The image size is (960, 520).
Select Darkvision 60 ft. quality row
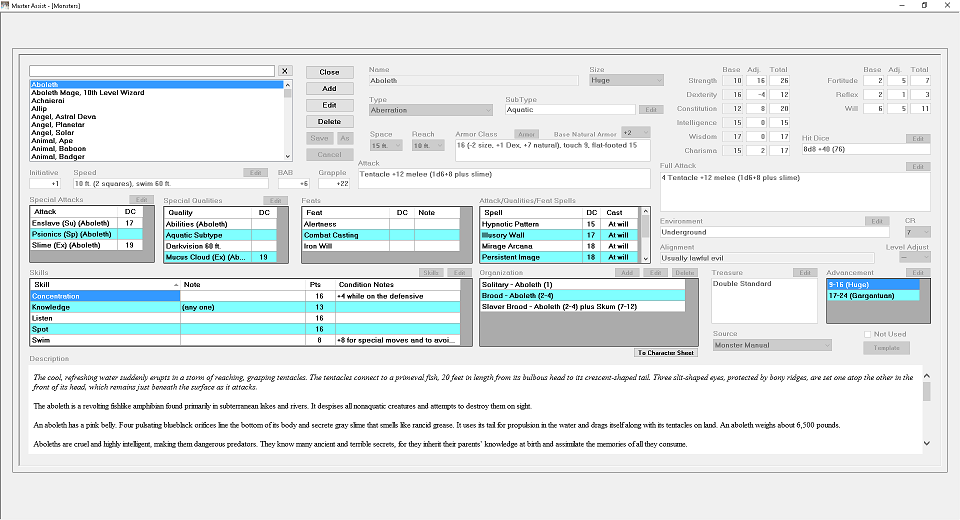pyautogui.click(x=220, y=246)
